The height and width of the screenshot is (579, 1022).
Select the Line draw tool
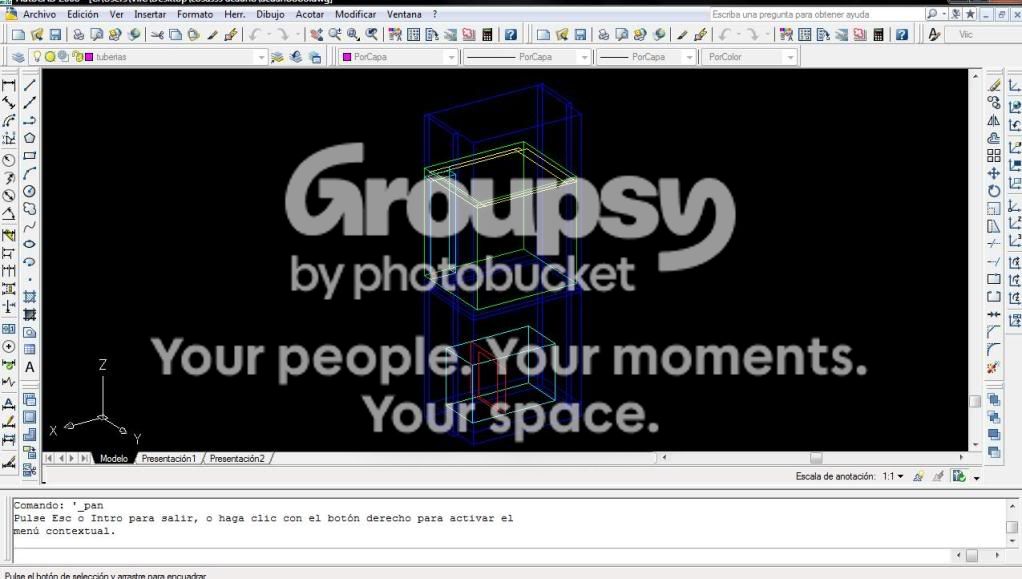pyautogui.click(x=29, y=85)
